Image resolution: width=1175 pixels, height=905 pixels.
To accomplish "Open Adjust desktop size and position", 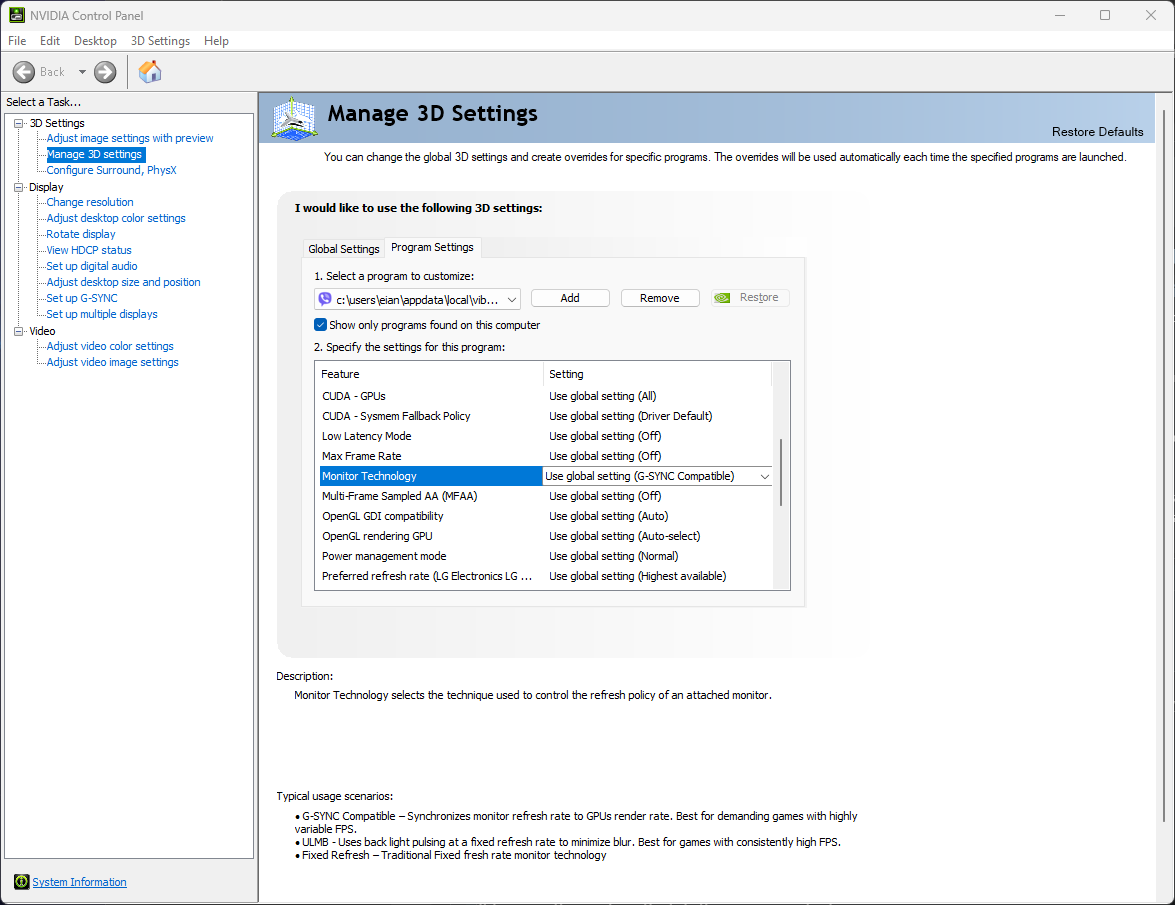I will tap(124, 282).
